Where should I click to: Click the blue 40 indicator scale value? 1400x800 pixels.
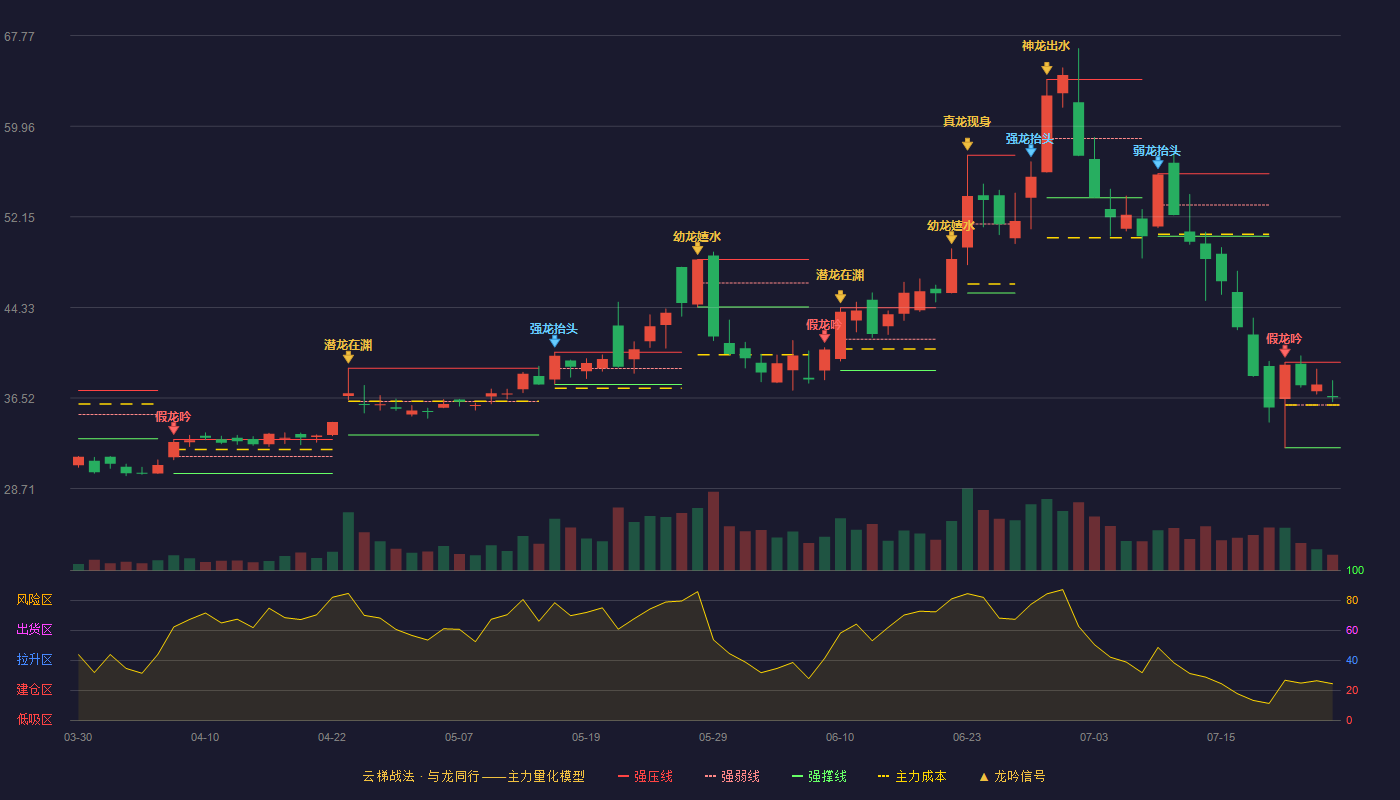coord(1352,660)
